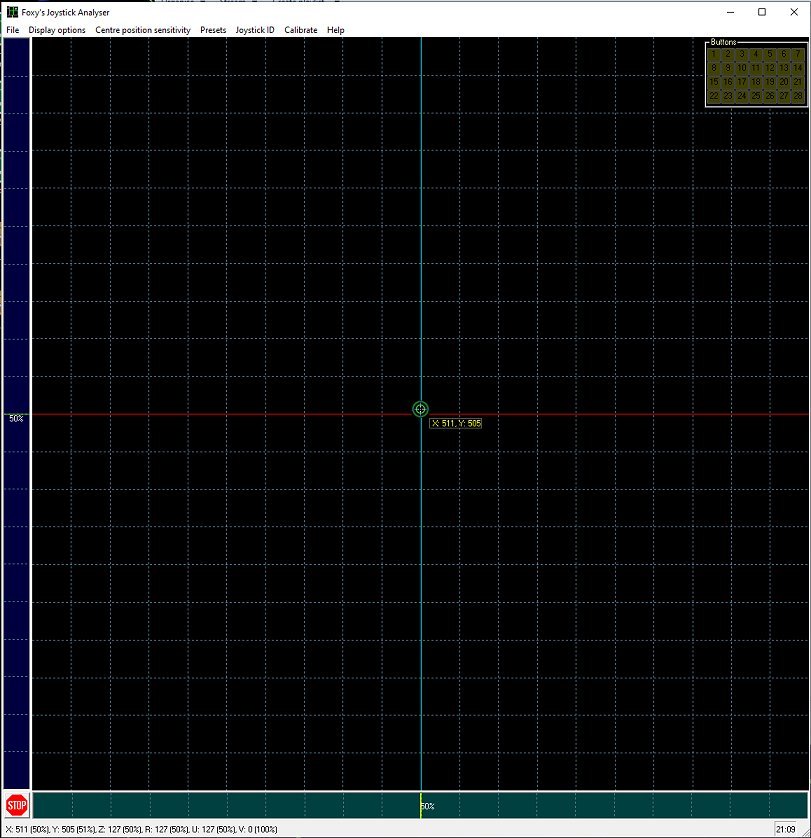
Task: Click the left vertical axis bar 50% label
Action: (16, 418)
